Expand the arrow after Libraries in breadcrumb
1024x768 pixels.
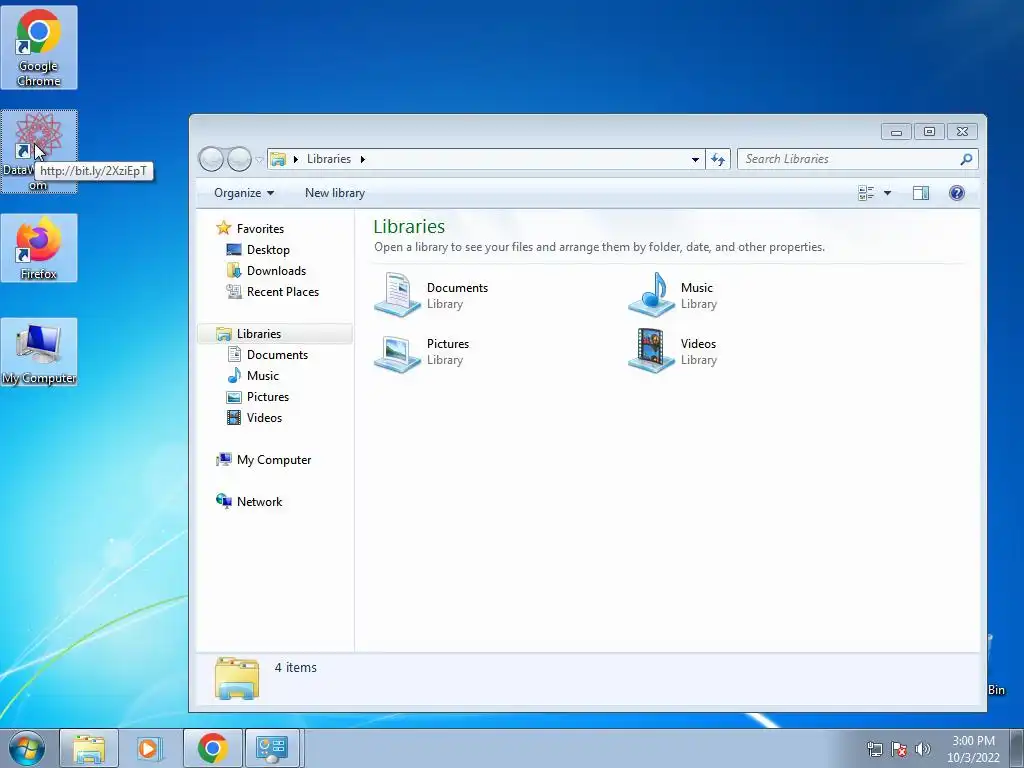(362, 159)
